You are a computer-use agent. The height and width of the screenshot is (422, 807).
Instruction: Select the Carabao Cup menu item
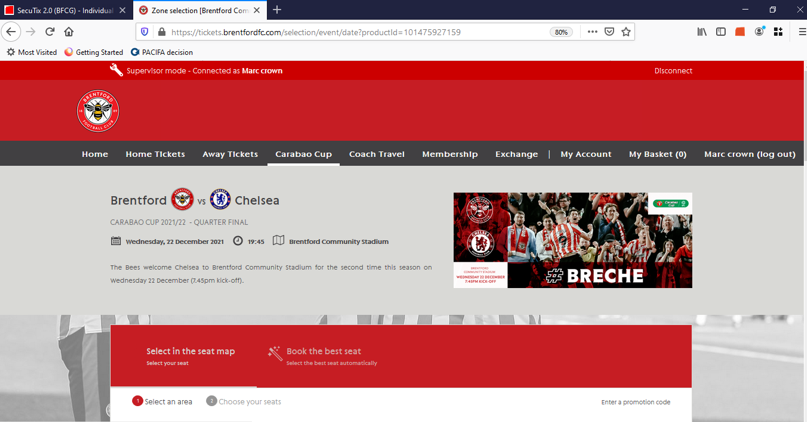pos(303,154)
